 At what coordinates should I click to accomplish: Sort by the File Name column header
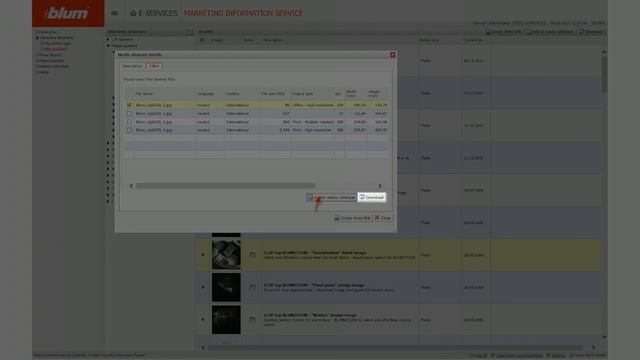(144, 94)
